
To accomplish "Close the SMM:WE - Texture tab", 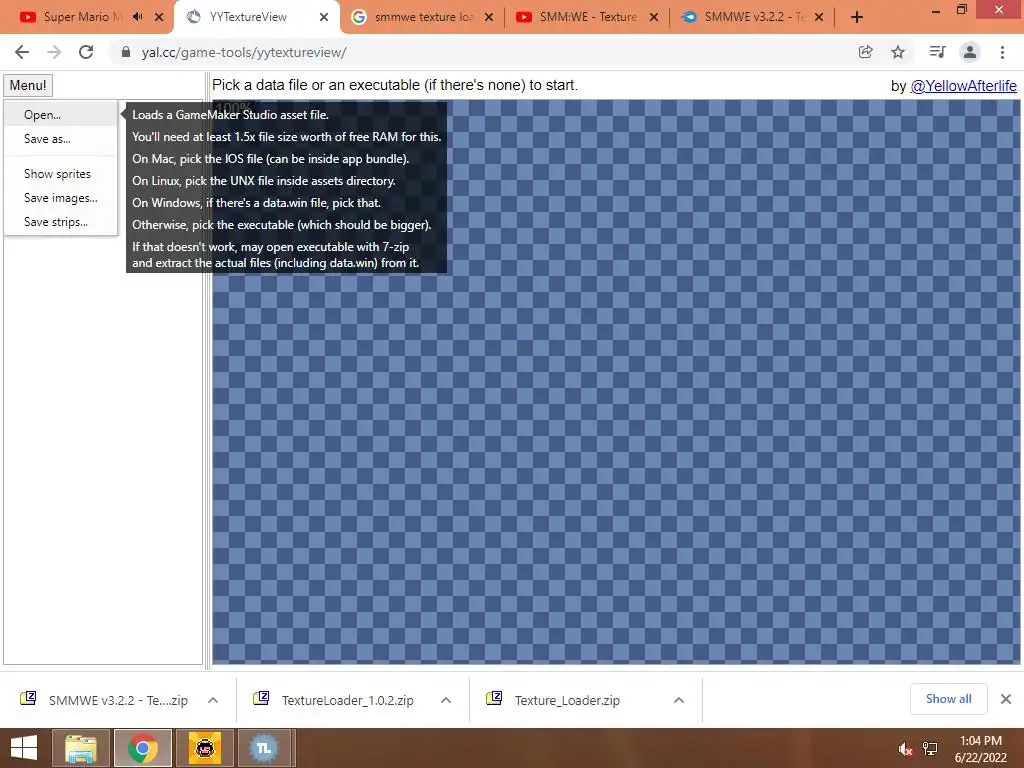I will [x=654, y=17].
